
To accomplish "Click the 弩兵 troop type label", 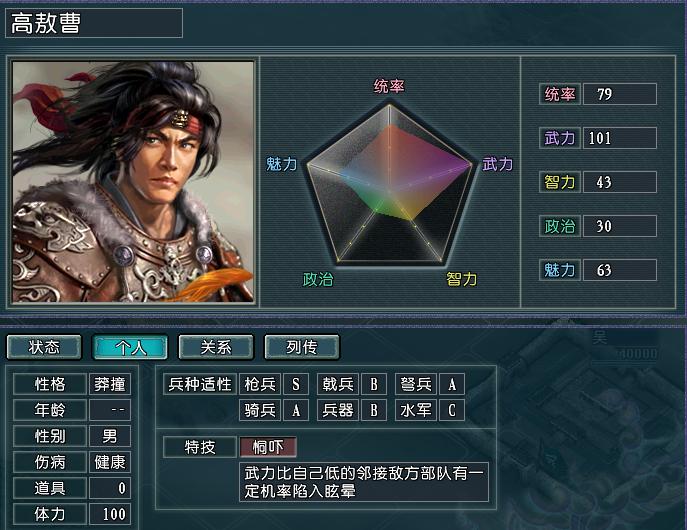I will [416, 384].
